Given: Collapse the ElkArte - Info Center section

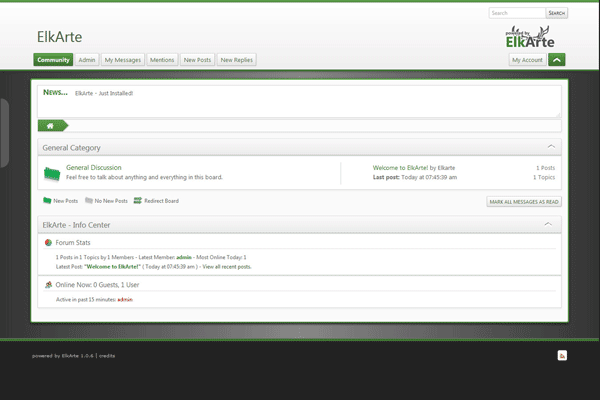Looking at the screenshot, I should tap(547, 224).
